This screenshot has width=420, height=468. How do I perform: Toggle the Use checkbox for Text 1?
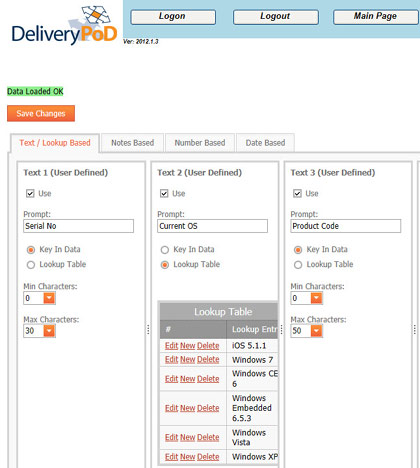click(30, 193)
